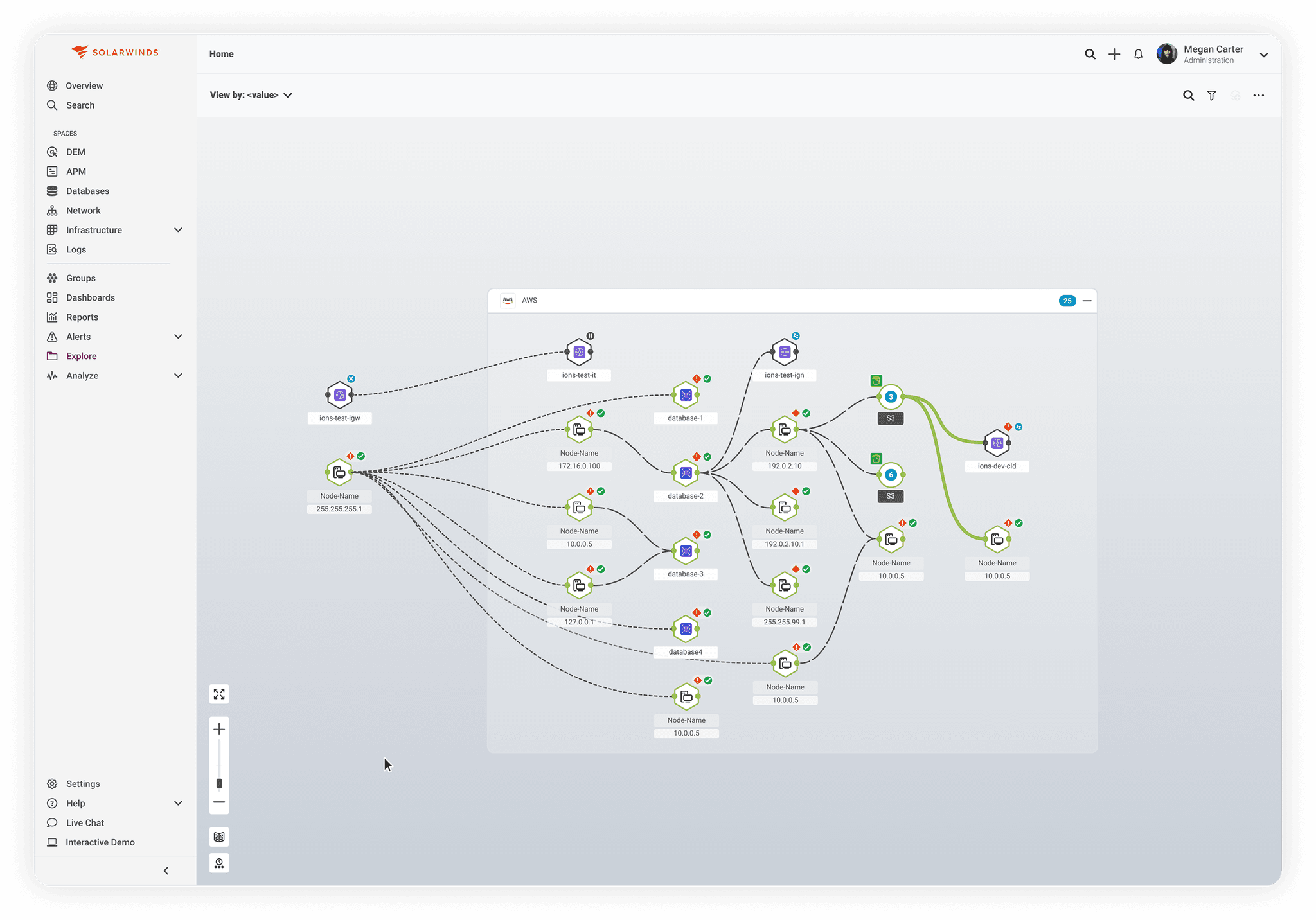Collapse the left navigation sidebar
1316x920 pixels.
(166, 871)
